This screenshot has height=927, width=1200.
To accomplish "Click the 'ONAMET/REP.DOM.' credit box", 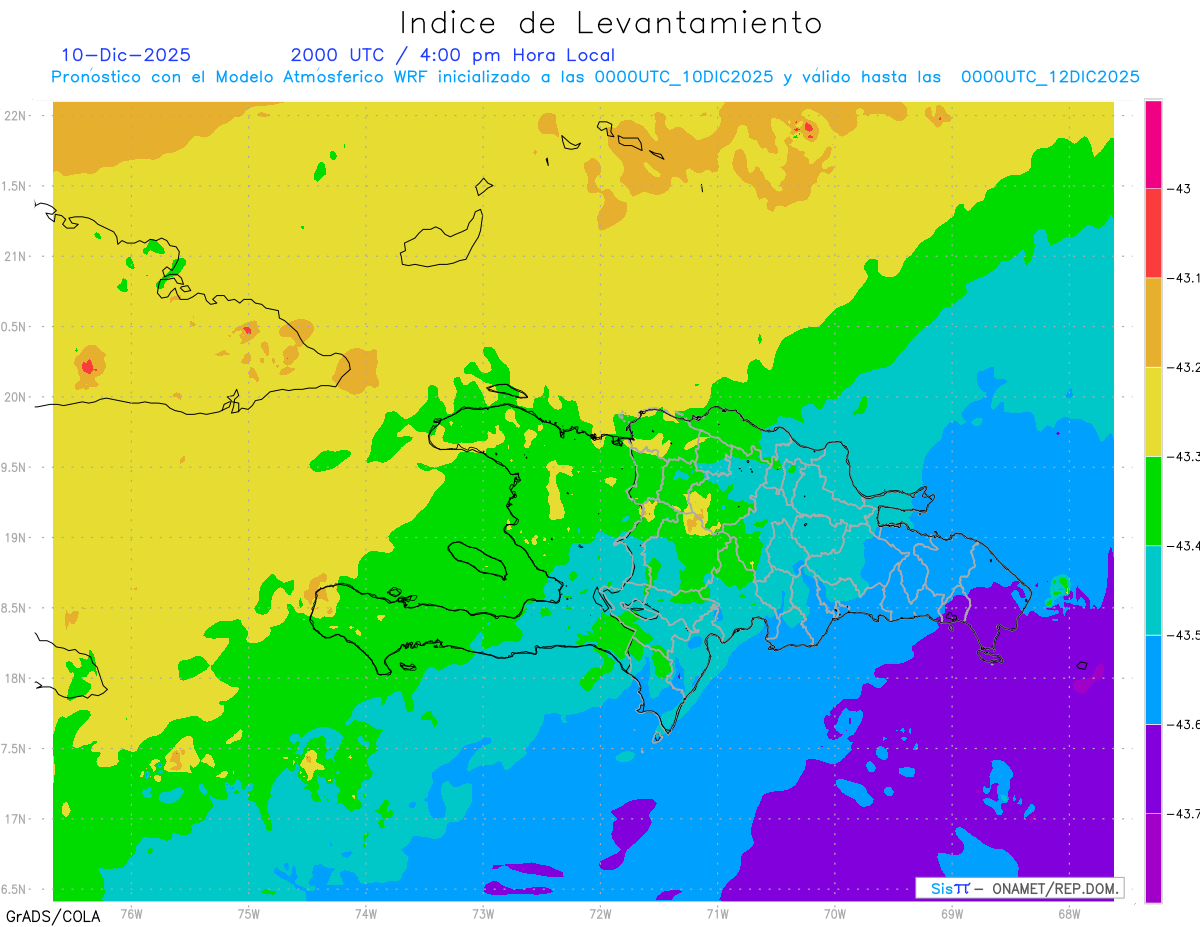I will 1019,888.
